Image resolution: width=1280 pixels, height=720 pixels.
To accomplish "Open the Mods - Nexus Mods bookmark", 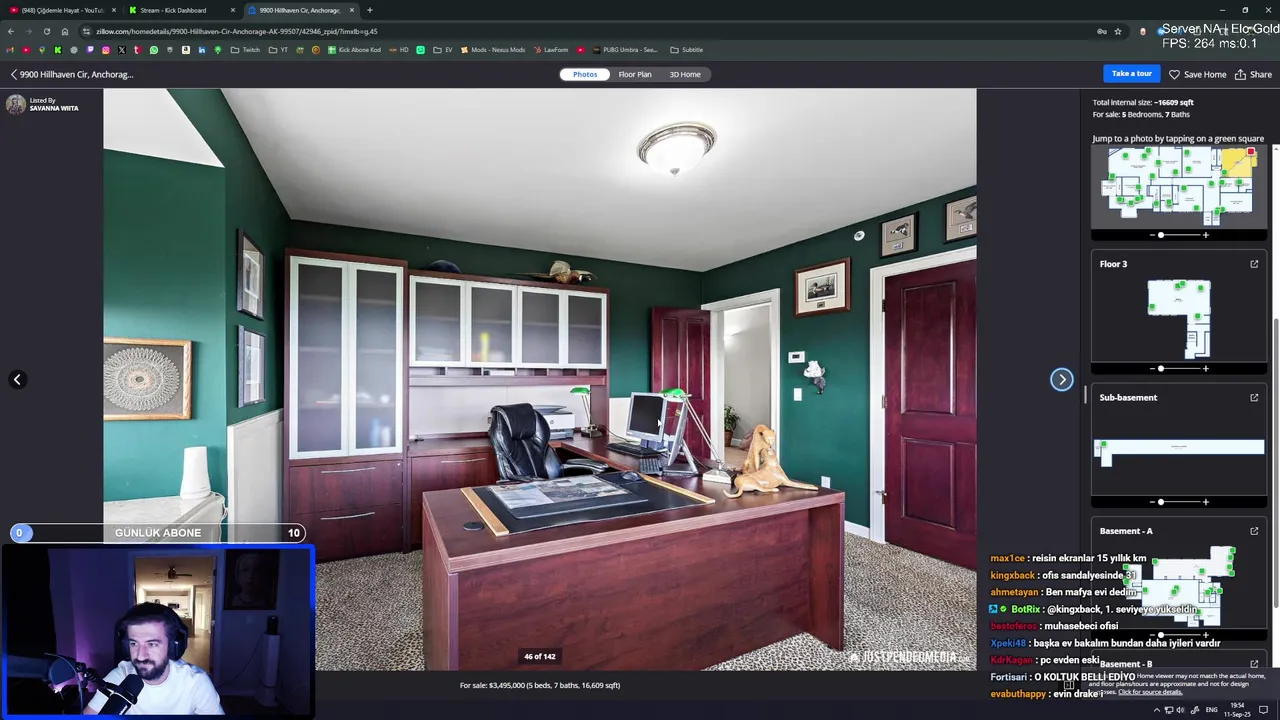I will pyautogui.click(x=493, y=50).
